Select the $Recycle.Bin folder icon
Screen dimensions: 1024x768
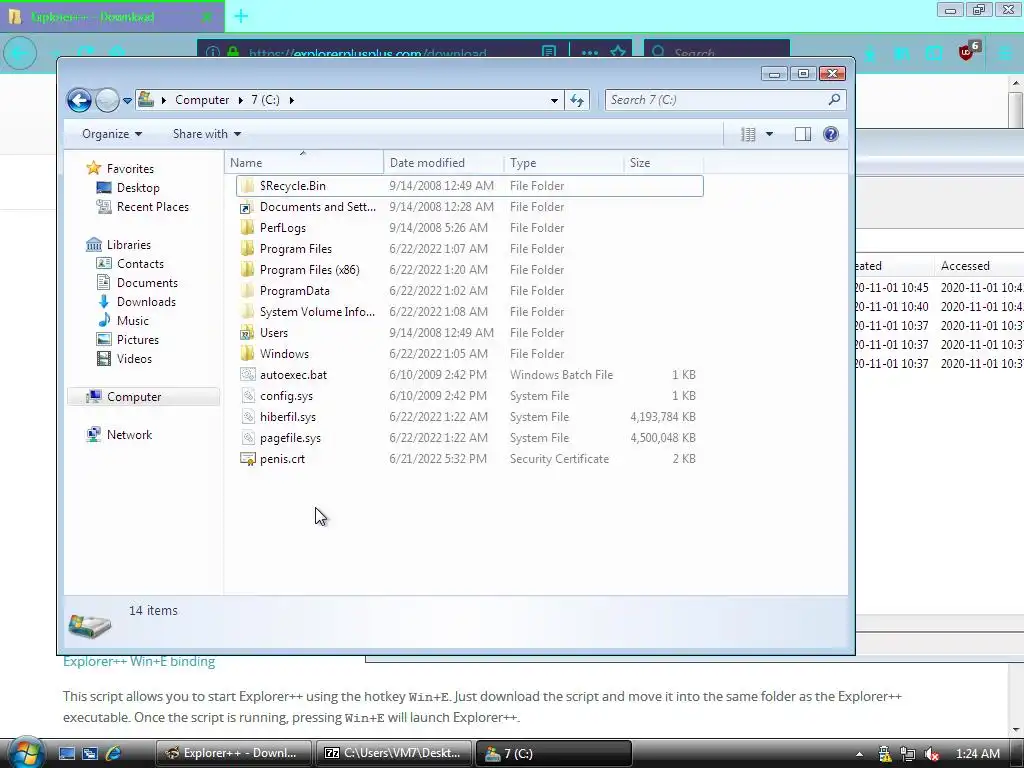(x=247, y=185)
